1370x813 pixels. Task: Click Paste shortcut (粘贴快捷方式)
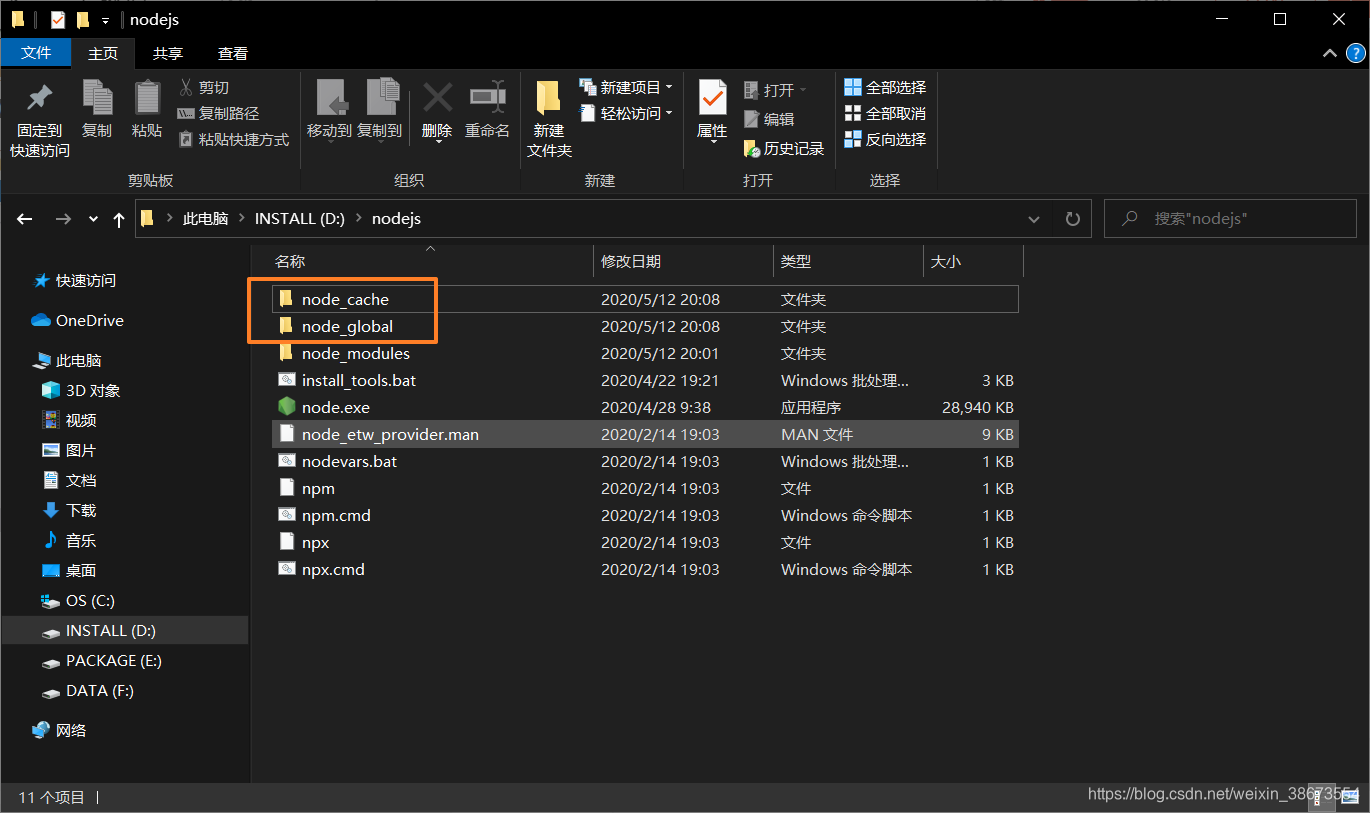[233, 140]
